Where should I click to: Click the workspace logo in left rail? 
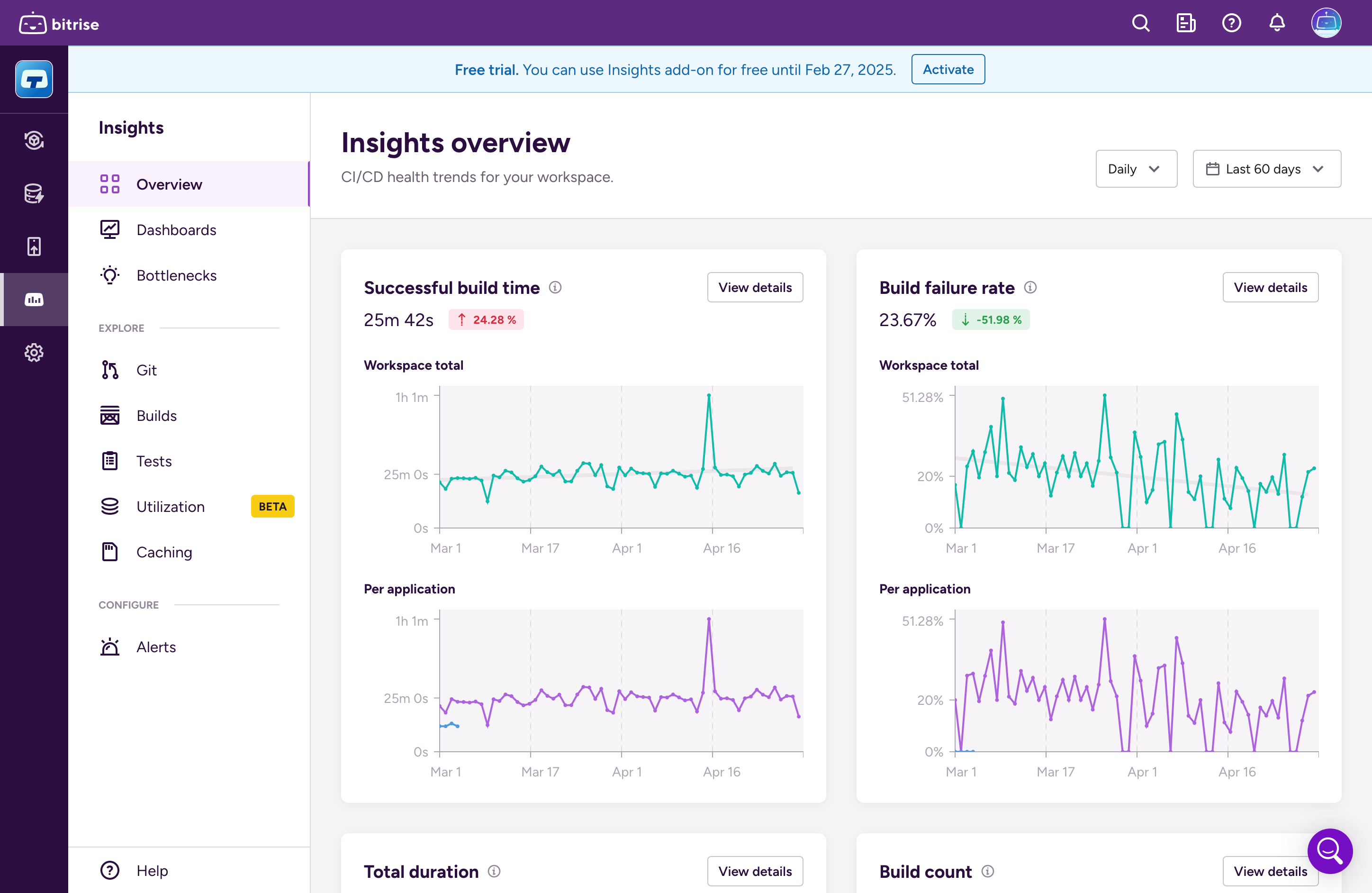coord(34,79)
